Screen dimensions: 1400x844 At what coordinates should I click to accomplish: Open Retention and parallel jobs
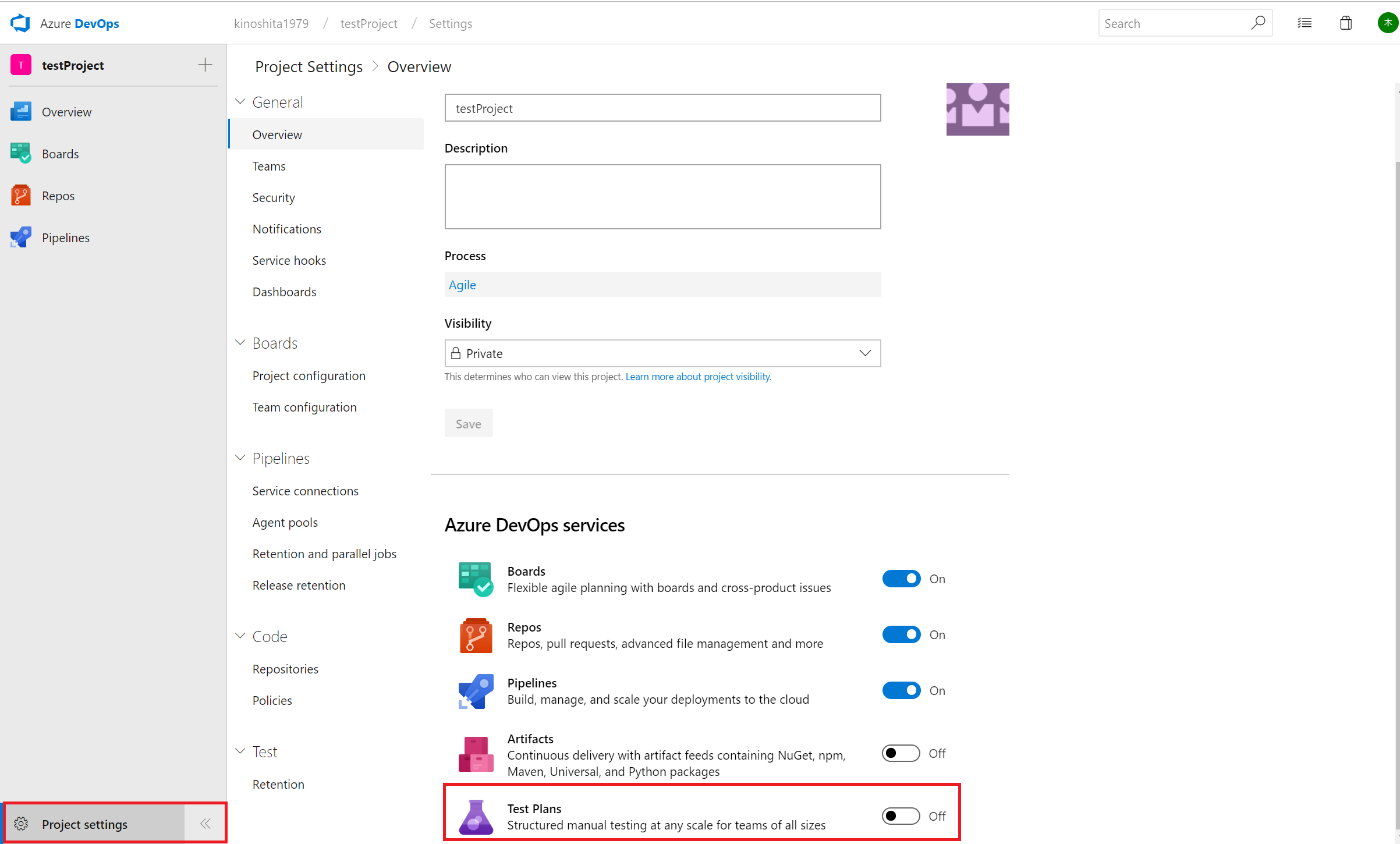point(324,554)
